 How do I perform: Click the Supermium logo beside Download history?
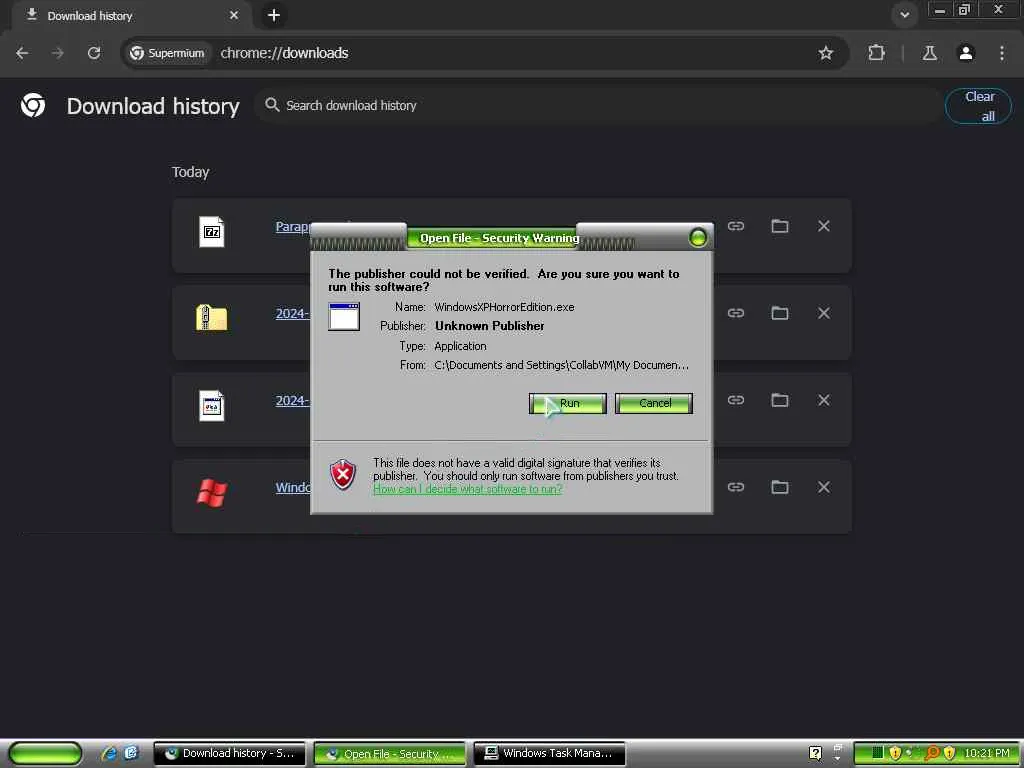(33, 105)
